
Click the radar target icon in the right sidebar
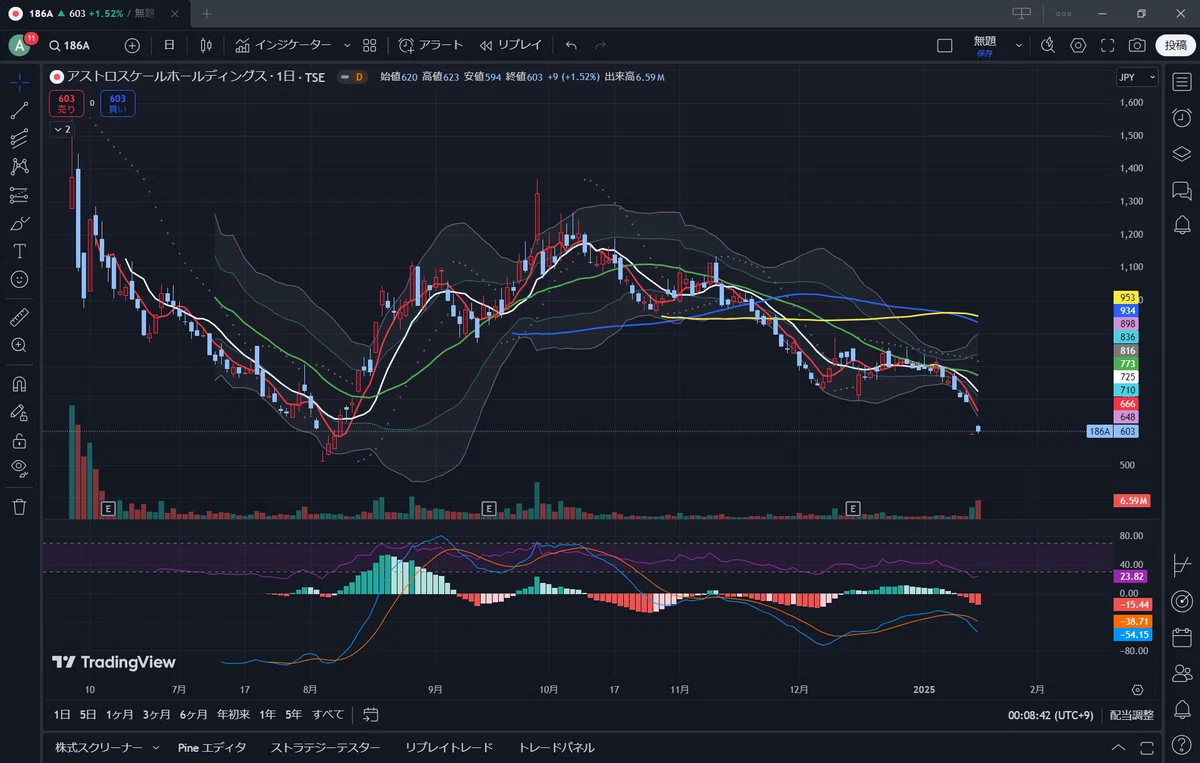[1181, 601]
